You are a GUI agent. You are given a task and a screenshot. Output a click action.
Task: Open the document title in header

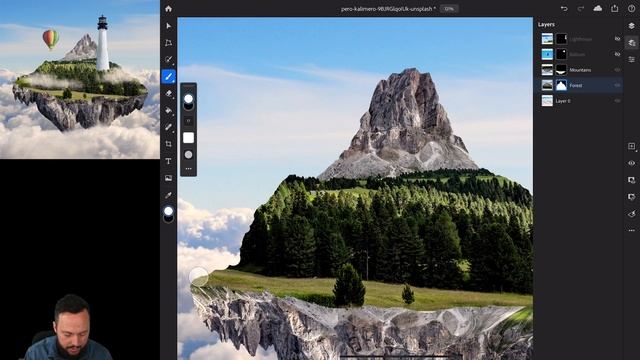(x=388, y=9)
